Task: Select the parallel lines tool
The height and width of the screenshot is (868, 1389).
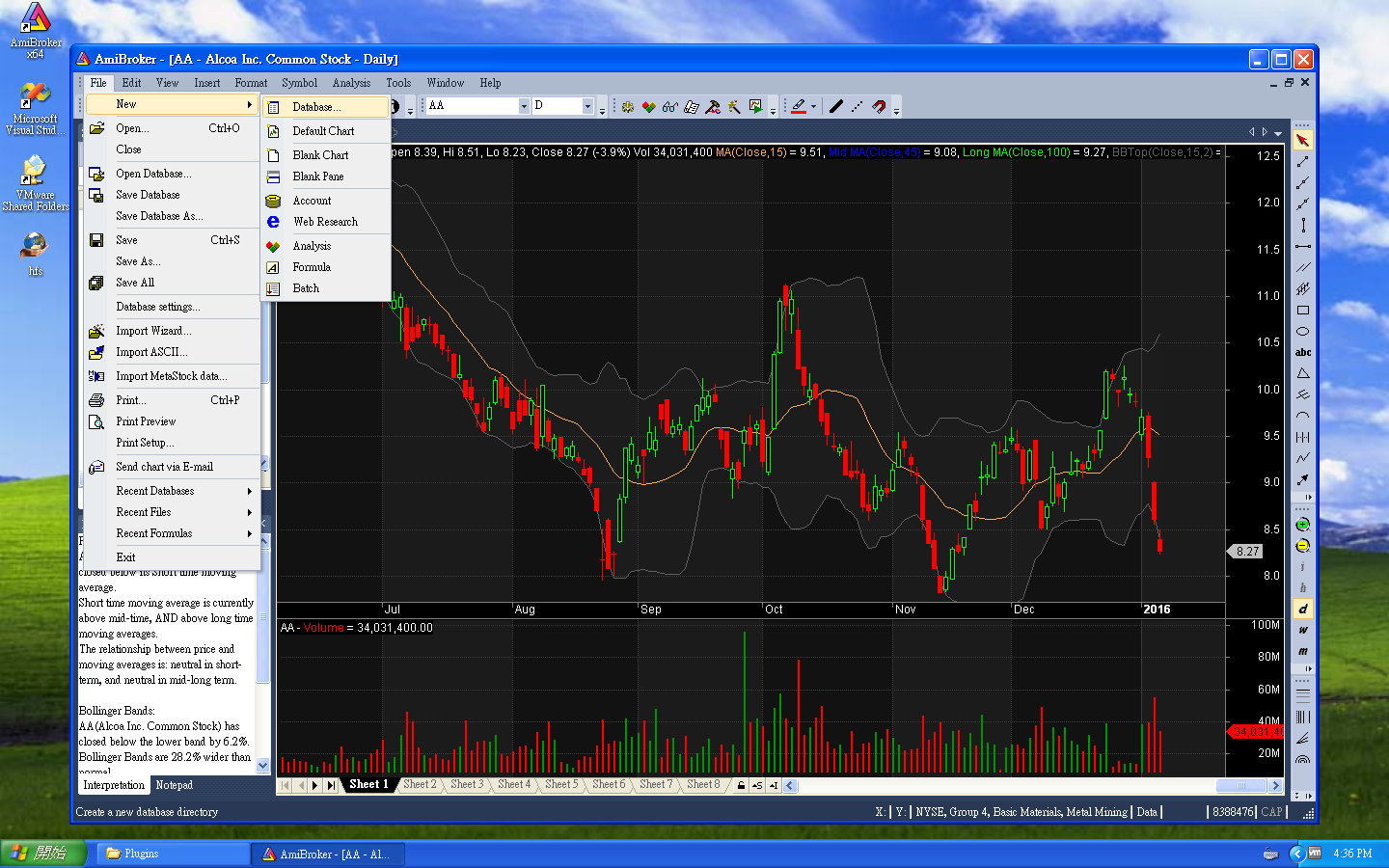Action: click(x=1303, y=268)
